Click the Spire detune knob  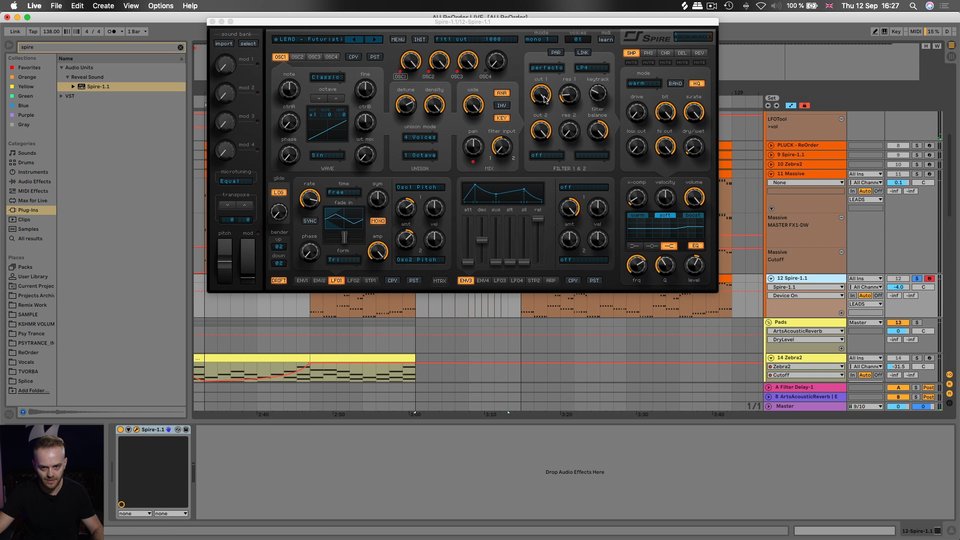[405, 105]
